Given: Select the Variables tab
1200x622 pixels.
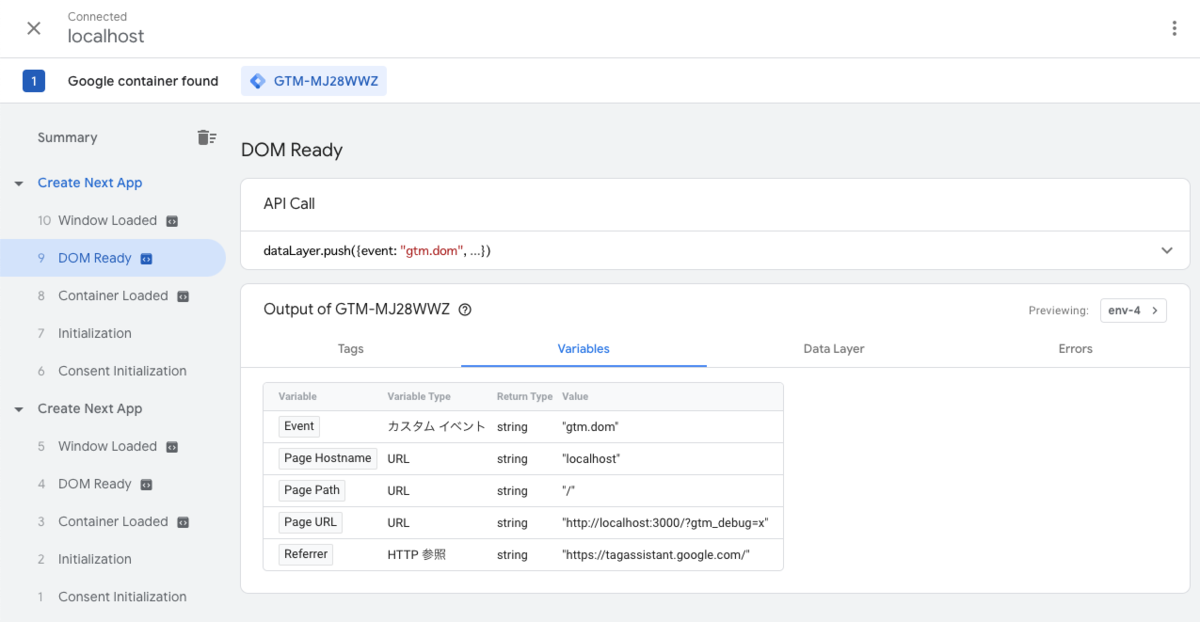Looking at the screenshot, I should point(584,349).
